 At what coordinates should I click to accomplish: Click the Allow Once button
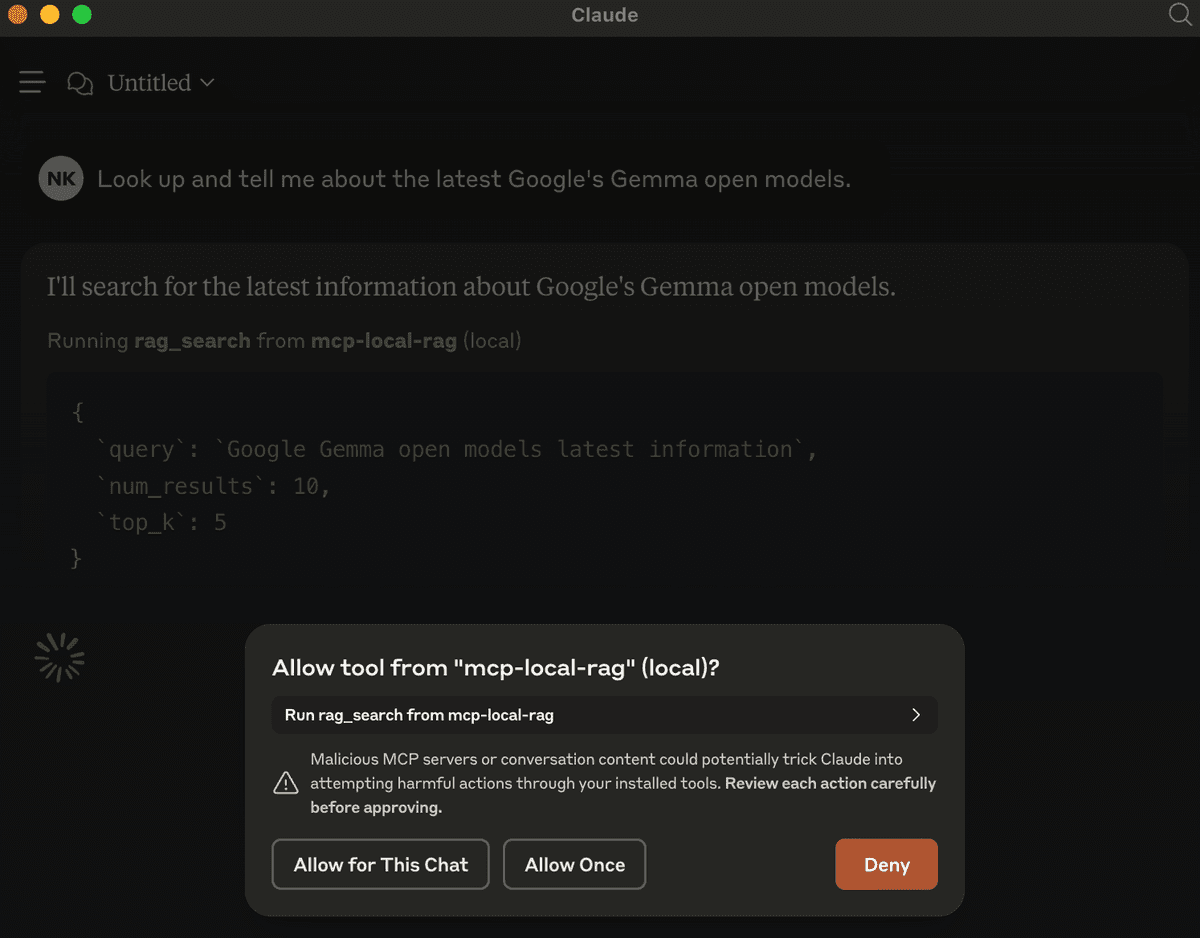[x=575, y=864]
